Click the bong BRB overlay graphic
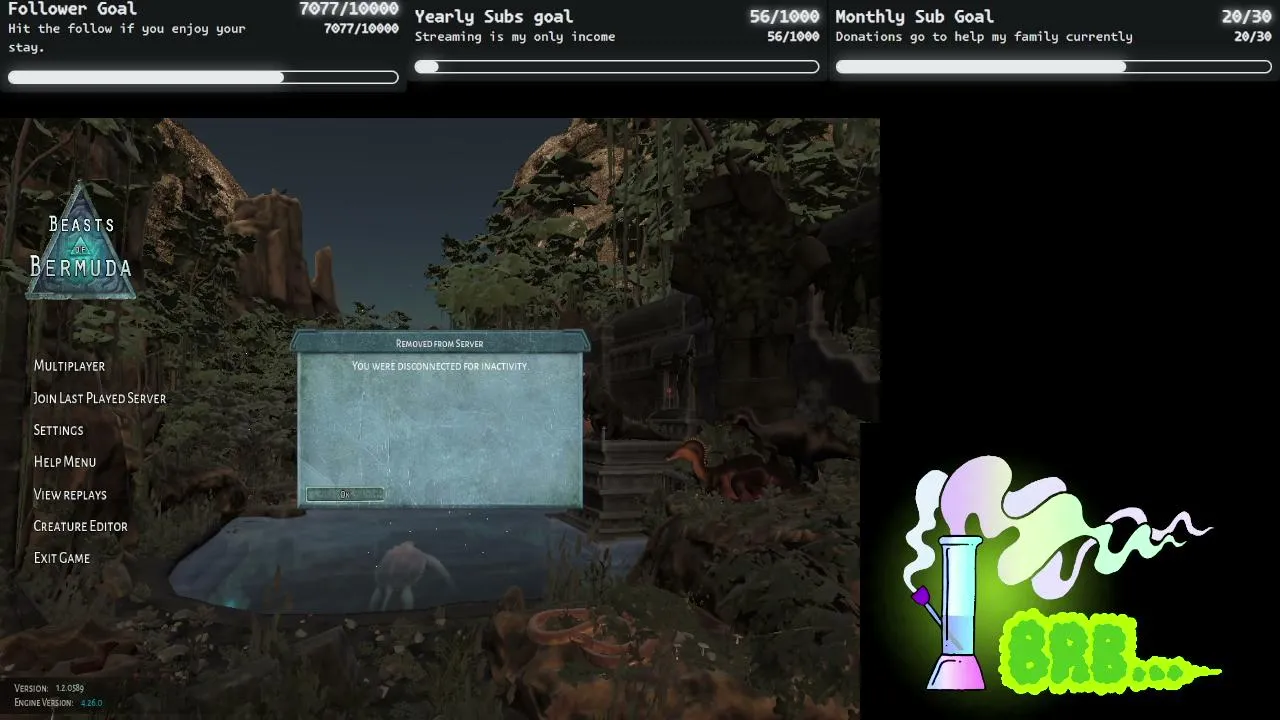The height and width of the screenshot is (720, 1280). pyautogui.click(x=1060, y=575)
